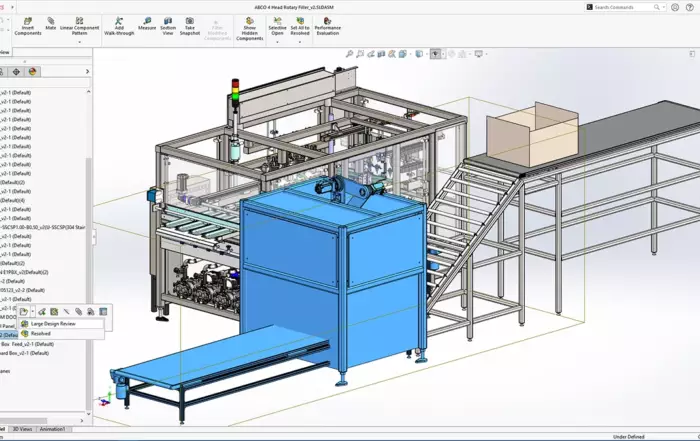Click Selective Open icon
Screen dimensions: 700x441
point(277,21)
